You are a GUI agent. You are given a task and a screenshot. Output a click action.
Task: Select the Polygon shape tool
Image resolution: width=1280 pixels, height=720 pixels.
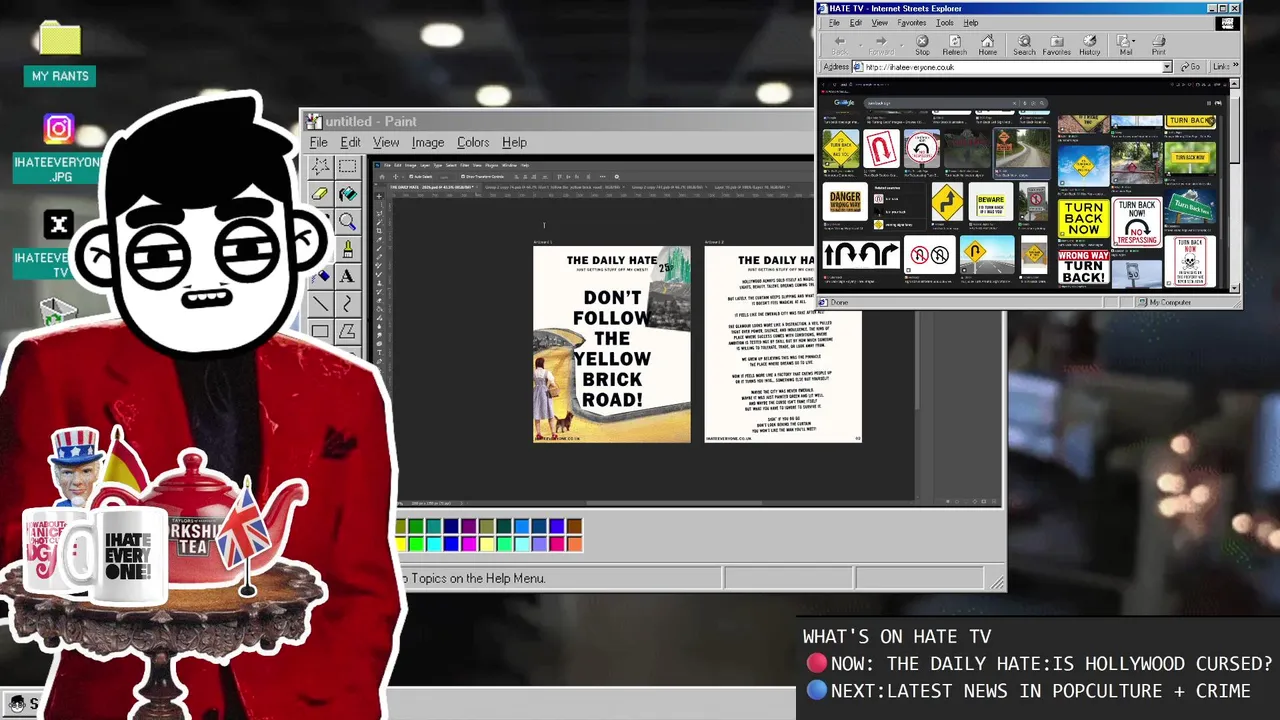click(x=347, y=331)
